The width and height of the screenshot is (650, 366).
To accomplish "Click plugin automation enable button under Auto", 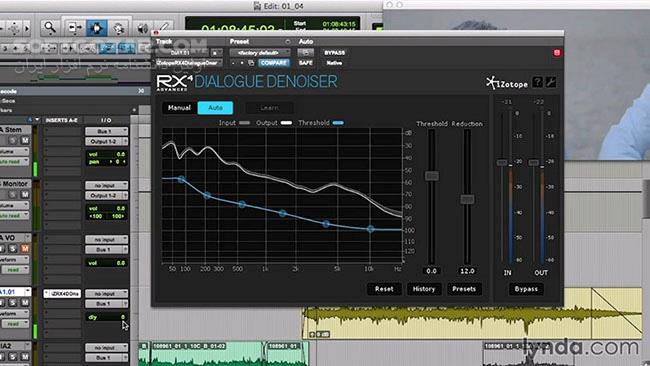I will pos(305,53).
